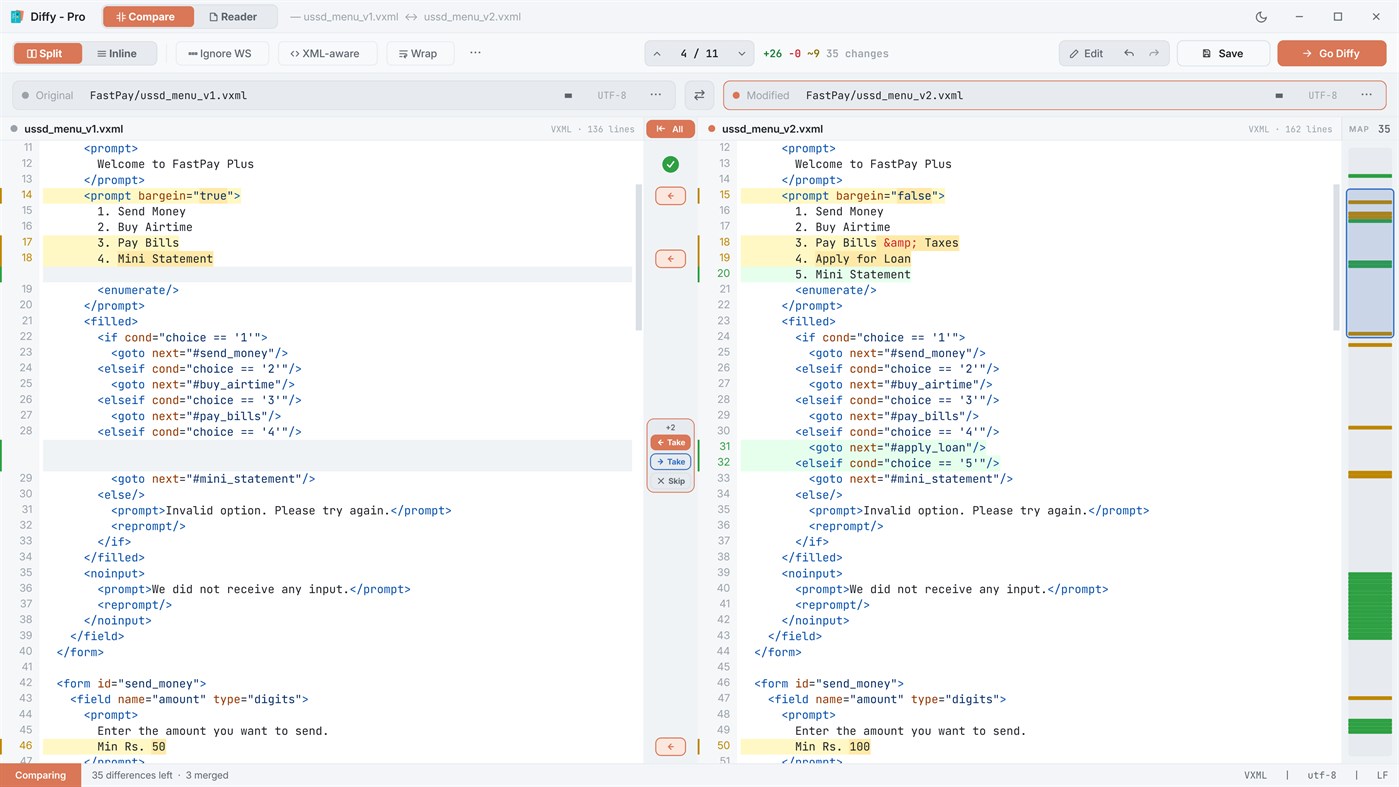Click the minimap viewport region

1369,263
